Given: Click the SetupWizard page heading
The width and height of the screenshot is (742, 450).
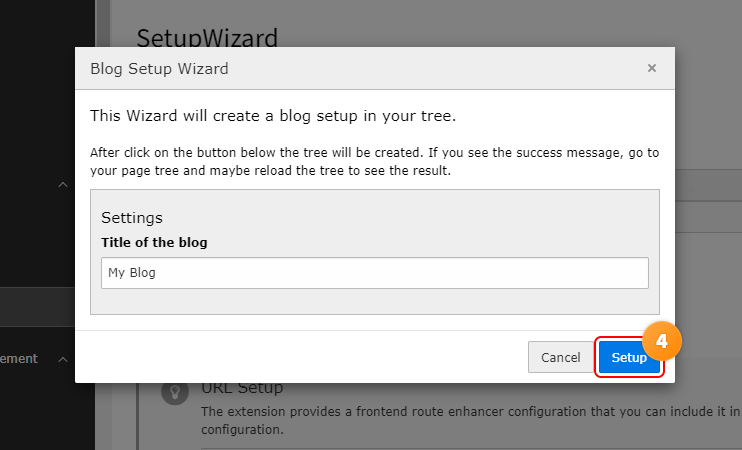Looking at the screenshot, I should pos(206,38).
